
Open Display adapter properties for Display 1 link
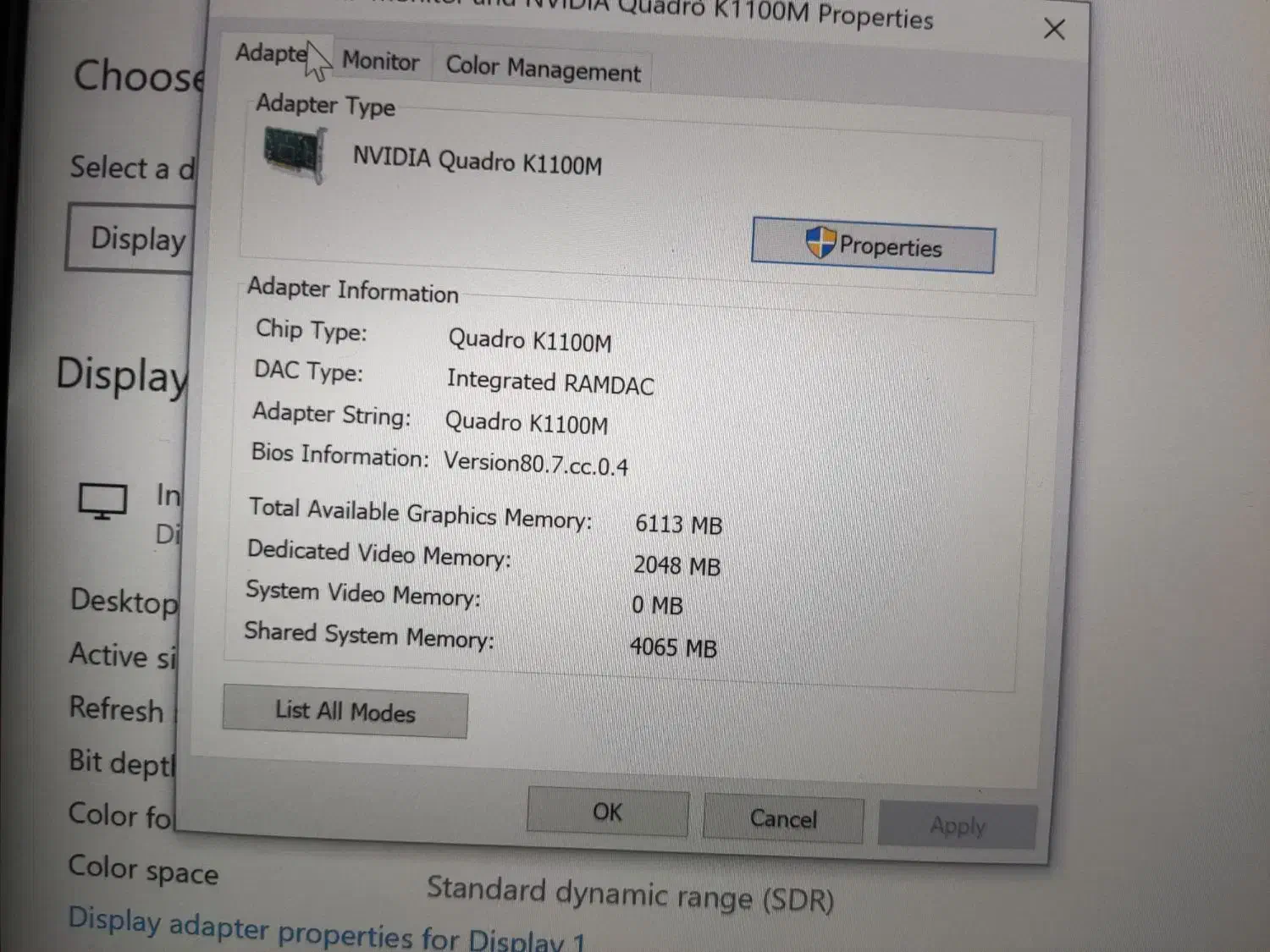[327, 931]
